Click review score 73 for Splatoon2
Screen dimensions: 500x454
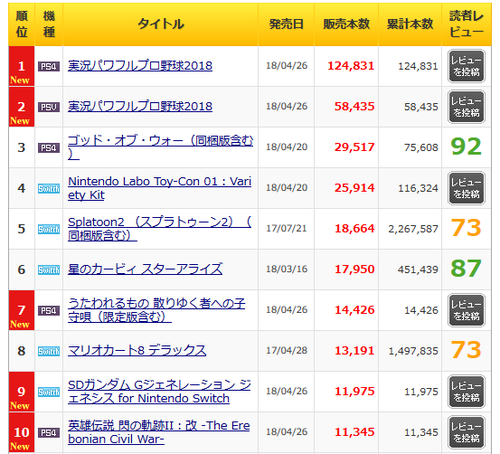coord(466,228)
